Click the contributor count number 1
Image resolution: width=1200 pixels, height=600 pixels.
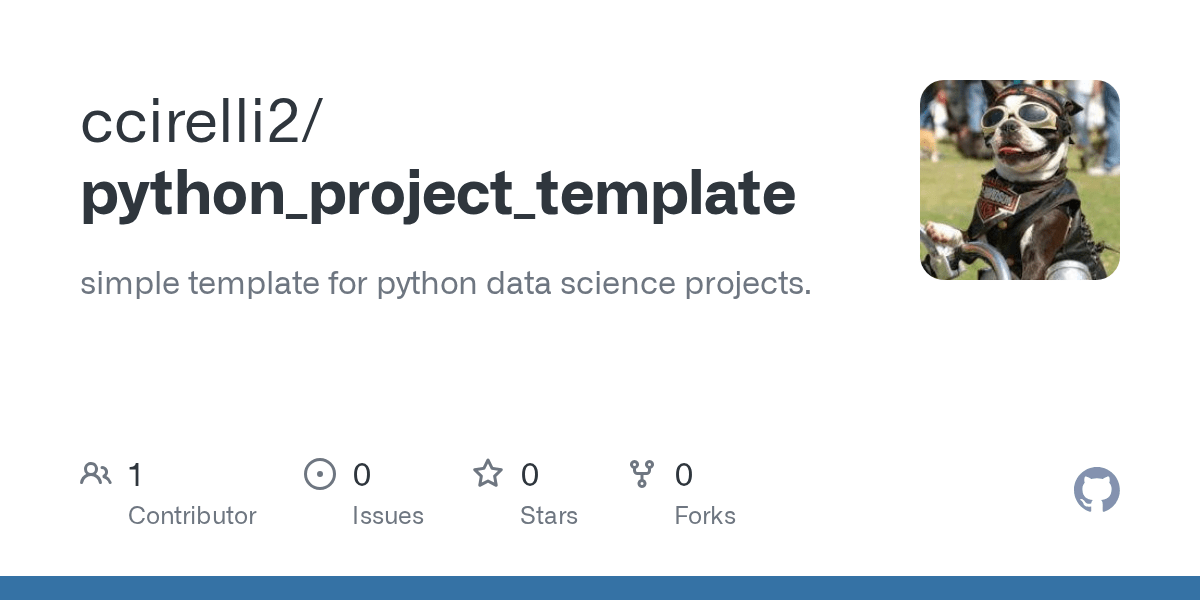[136, 474]
